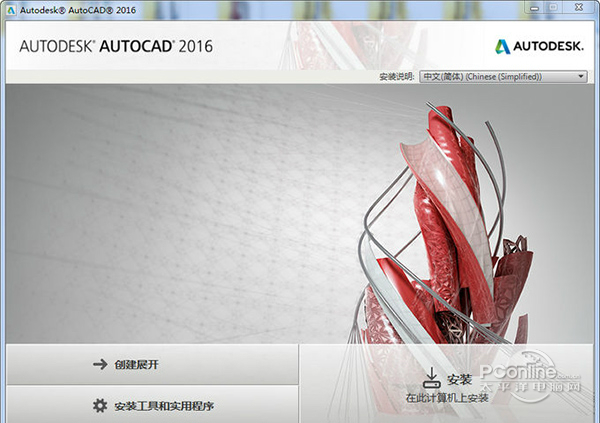This screenshot has width=600, height=423.
Task: Click the 在此计算机上安装 subtitle text
Action: click(x=447, y=398)
